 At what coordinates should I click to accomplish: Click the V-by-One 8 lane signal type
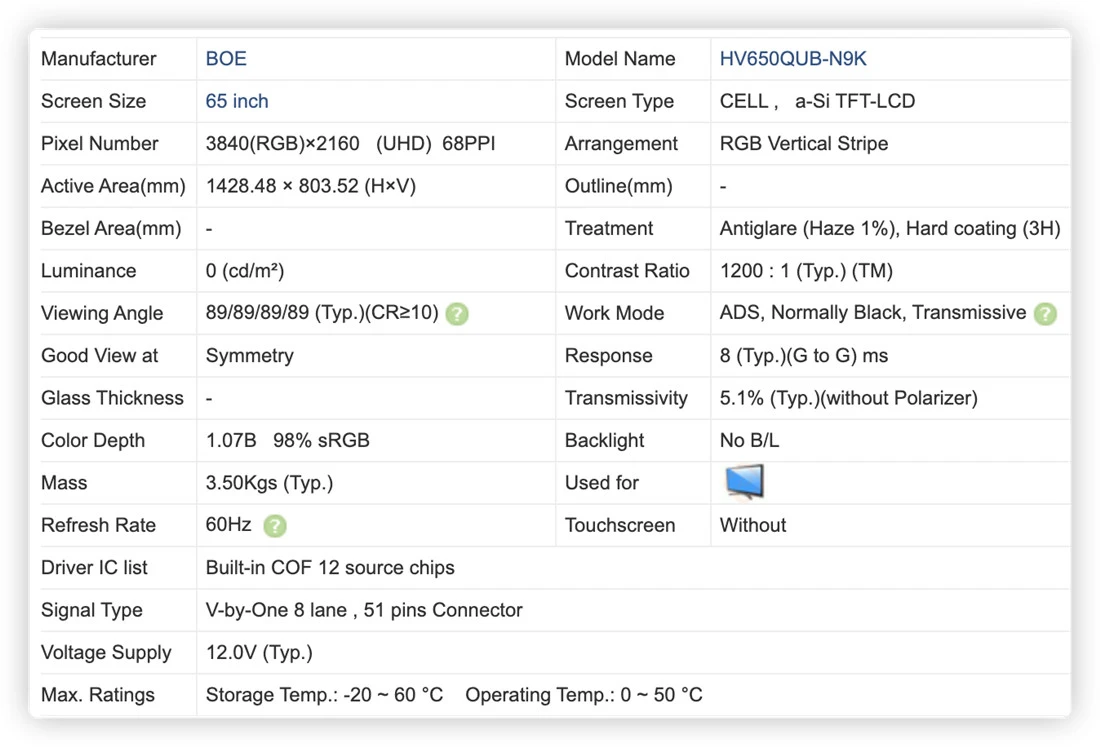pos(364,610)
